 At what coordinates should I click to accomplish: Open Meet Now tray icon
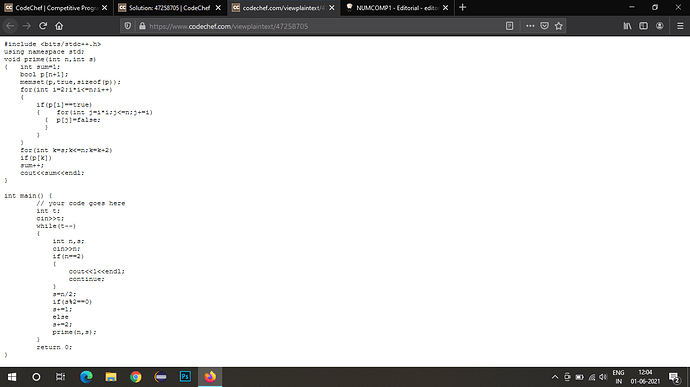tap(567, 377)
